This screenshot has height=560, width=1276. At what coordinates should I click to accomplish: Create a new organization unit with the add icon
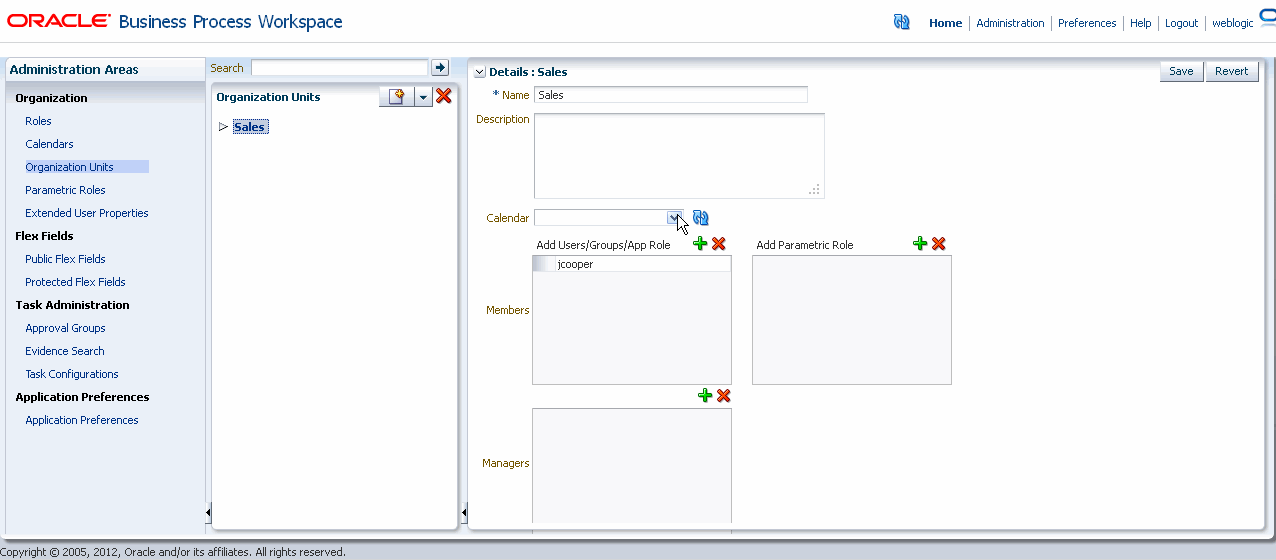coord(397,97)
